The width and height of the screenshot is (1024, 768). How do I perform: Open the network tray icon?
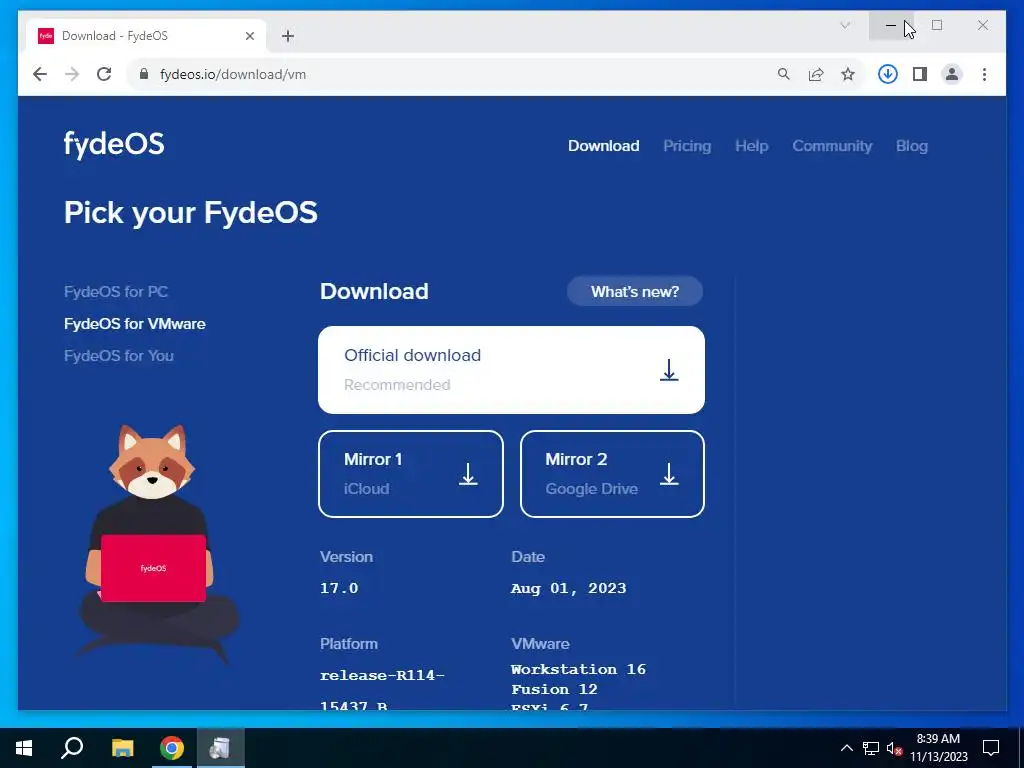click(871, 748)
